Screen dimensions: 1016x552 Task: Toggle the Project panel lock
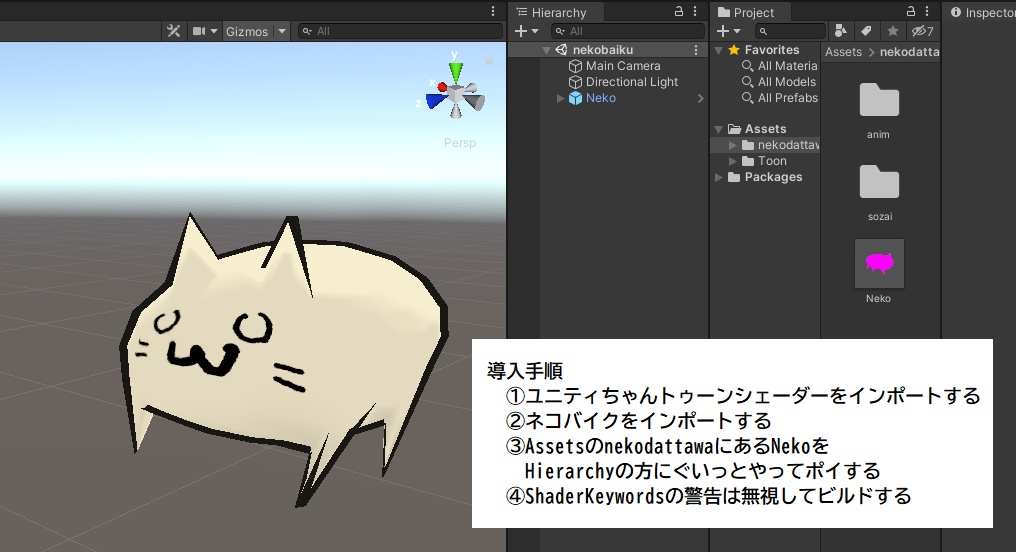pyautogui.click(x=910, y=11)
